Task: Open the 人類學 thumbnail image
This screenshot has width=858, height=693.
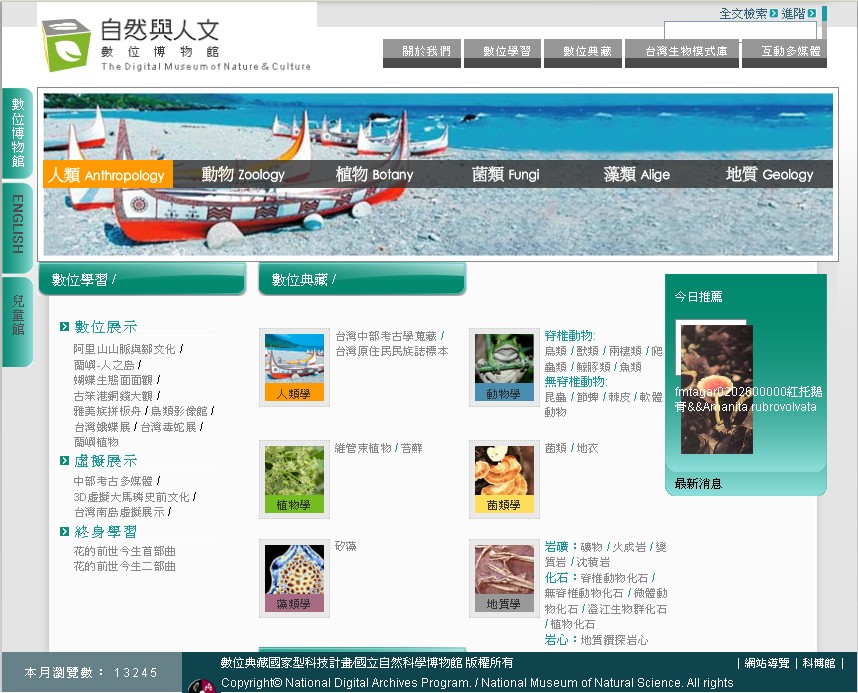Action: [x=294, y=366]
